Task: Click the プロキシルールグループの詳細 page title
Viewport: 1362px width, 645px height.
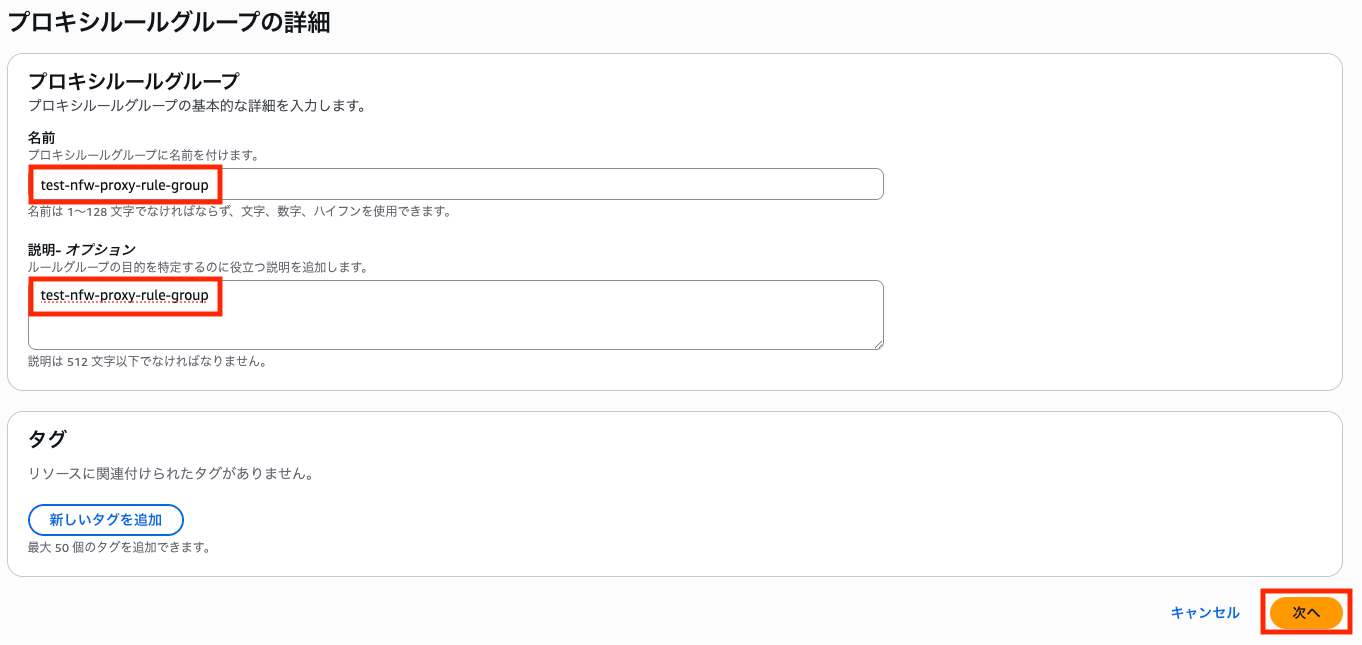Action: point(169,22)
